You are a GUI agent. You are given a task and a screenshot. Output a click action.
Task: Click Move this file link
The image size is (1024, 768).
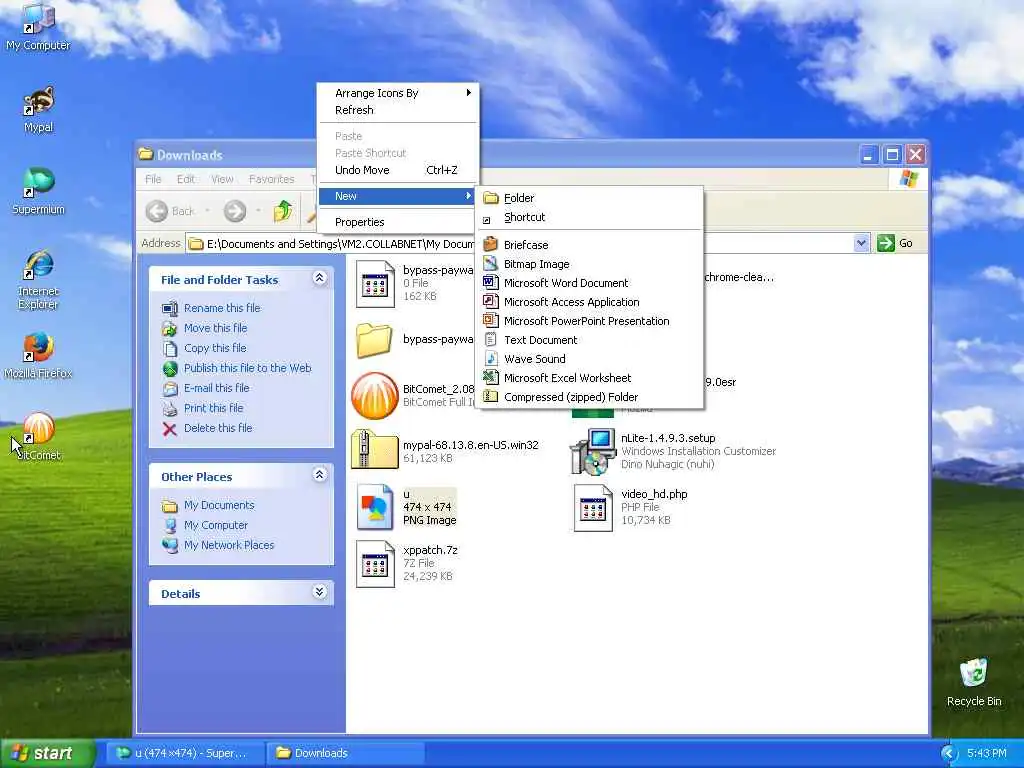click(x=216, y=328)
